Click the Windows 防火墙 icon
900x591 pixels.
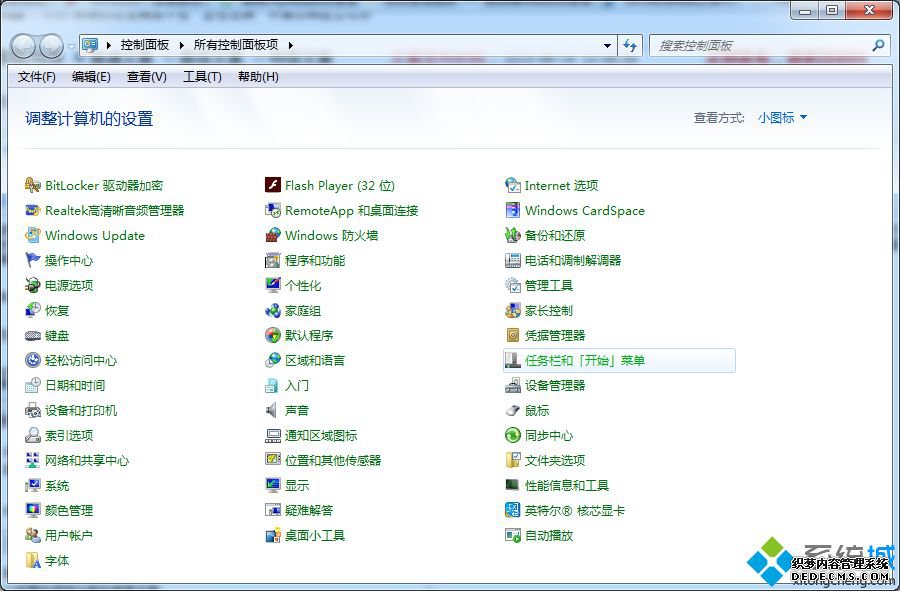tap(273, 235)
